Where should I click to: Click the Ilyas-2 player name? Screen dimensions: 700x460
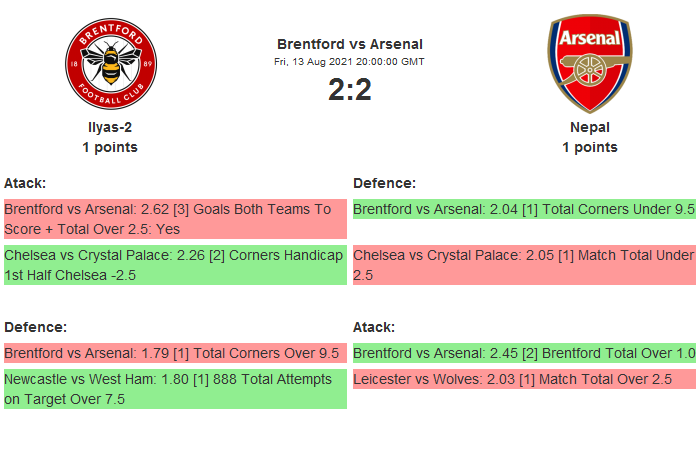click(110, 127)
